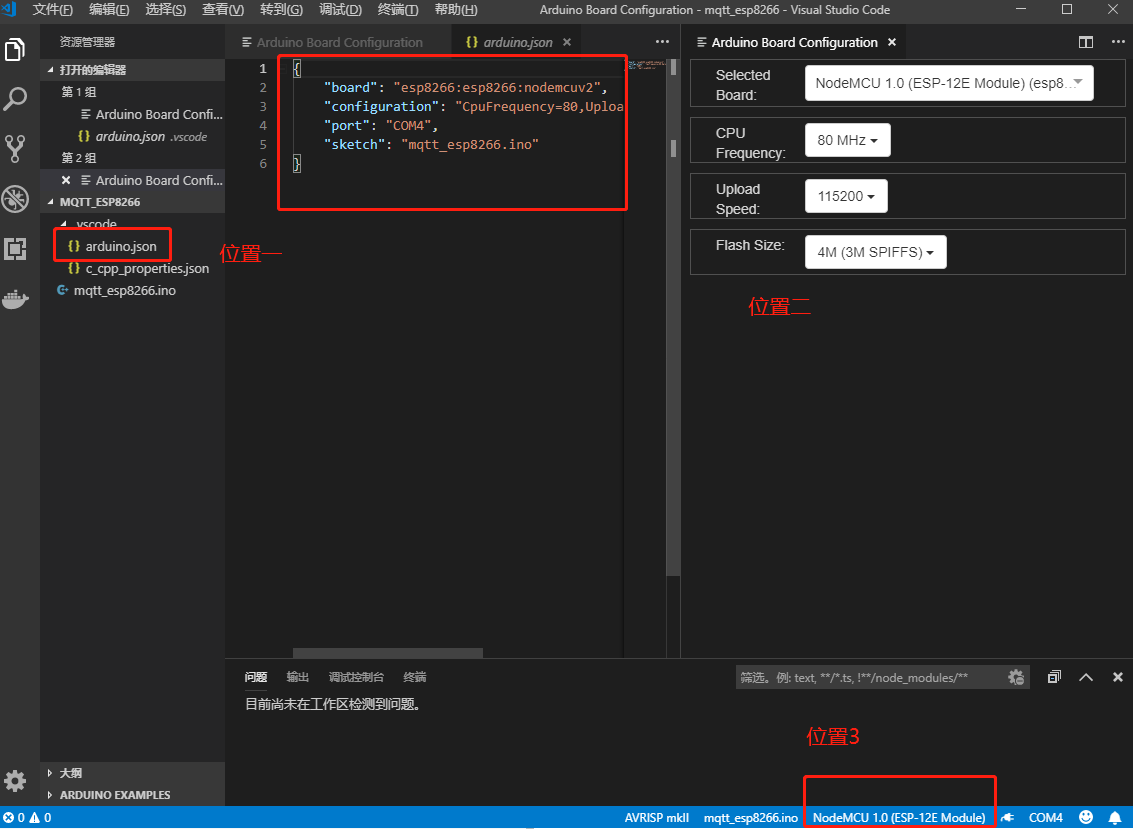1133x829 pixels.
Task: Open the Flash Size 4M dropdown
Action: (x=876, y=252)
